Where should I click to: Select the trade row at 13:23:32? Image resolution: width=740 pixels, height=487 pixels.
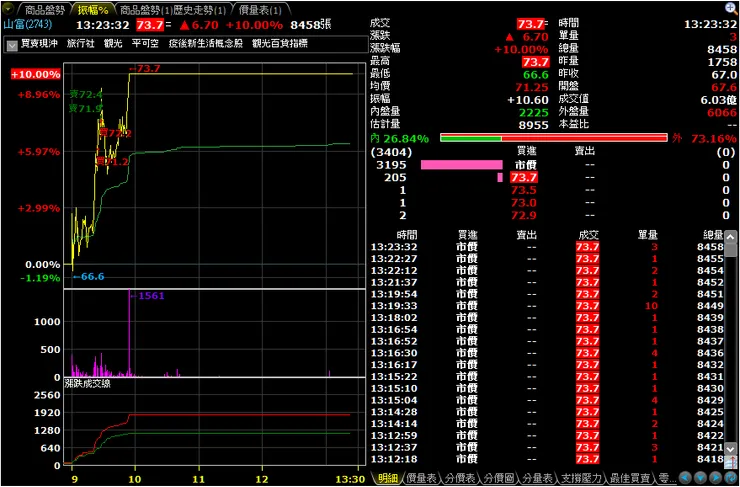[x=547, y=247]
